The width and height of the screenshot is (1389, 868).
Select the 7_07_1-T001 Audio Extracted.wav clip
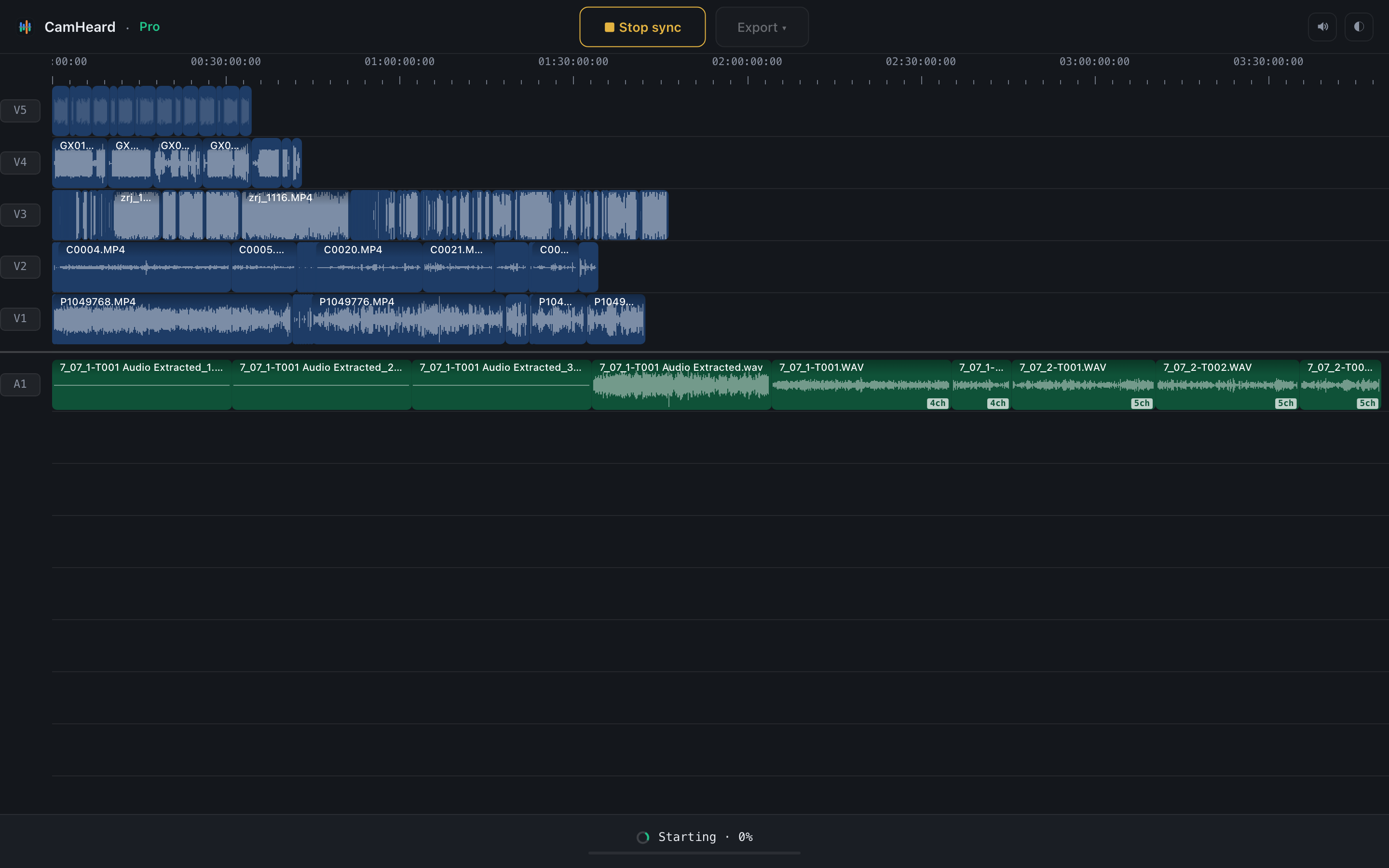click(681, 385)
